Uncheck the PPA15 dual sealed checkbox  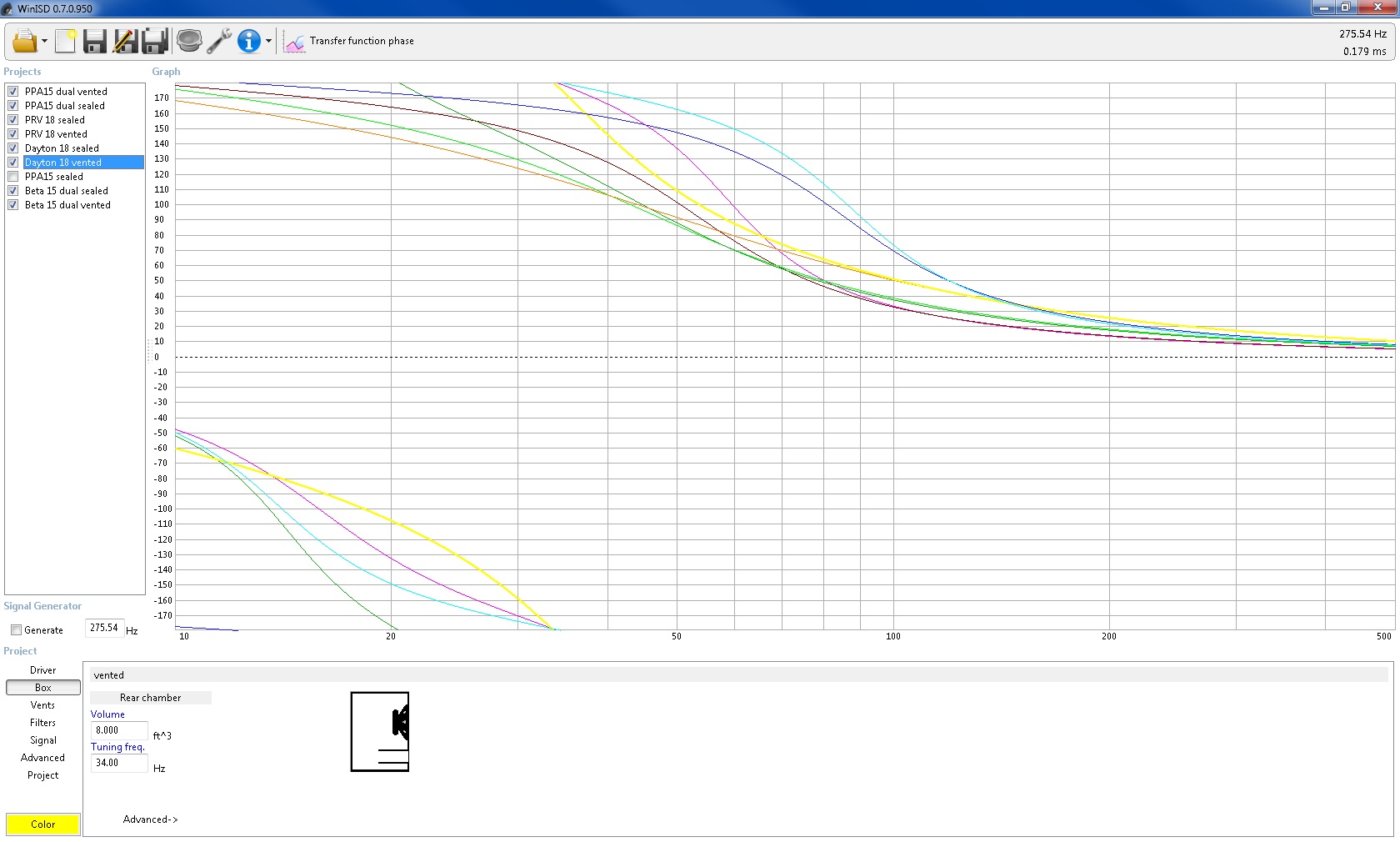click(x=13, y=106)
